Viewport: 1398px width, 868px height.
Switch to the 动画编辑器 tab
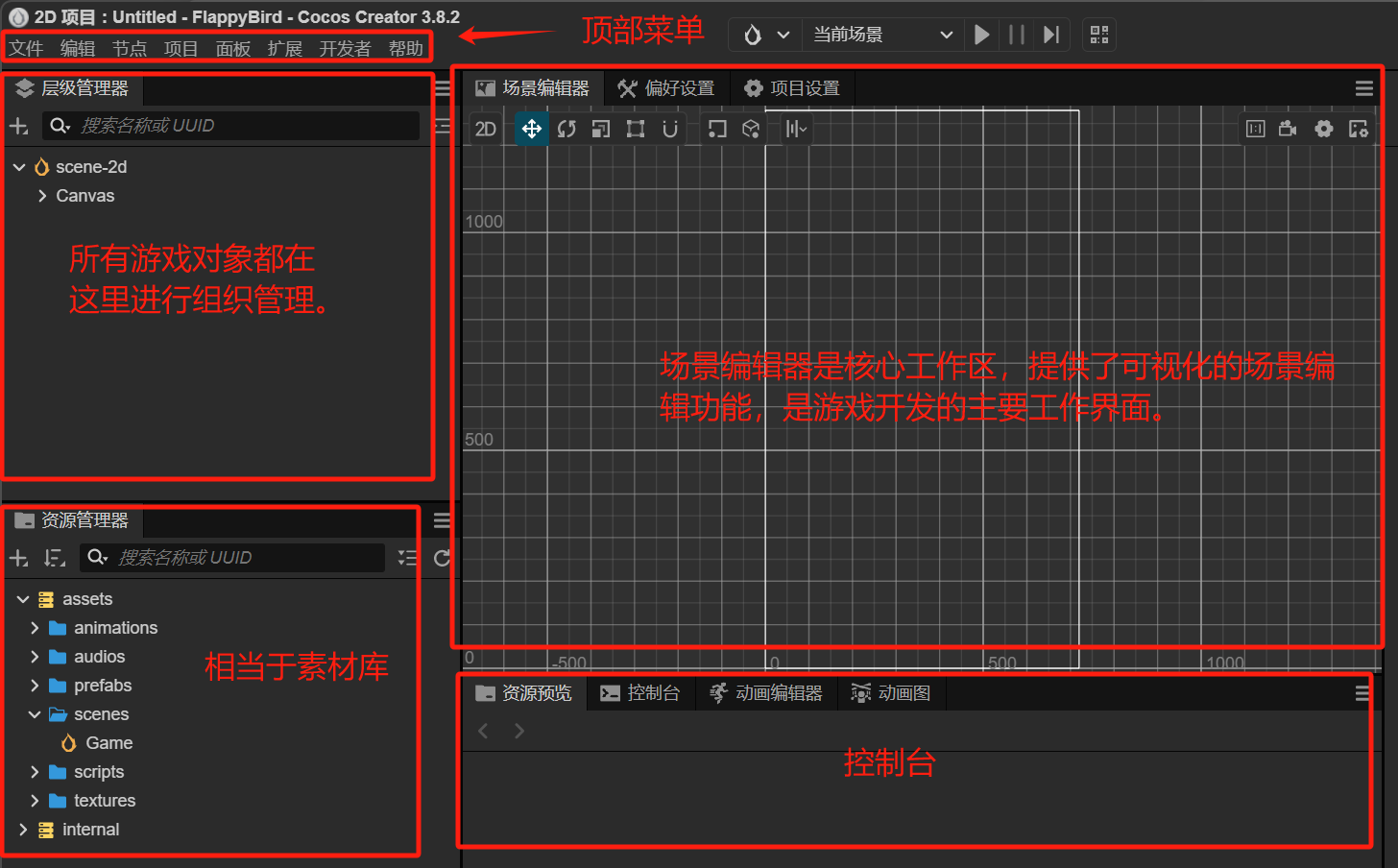pos(766,693)
